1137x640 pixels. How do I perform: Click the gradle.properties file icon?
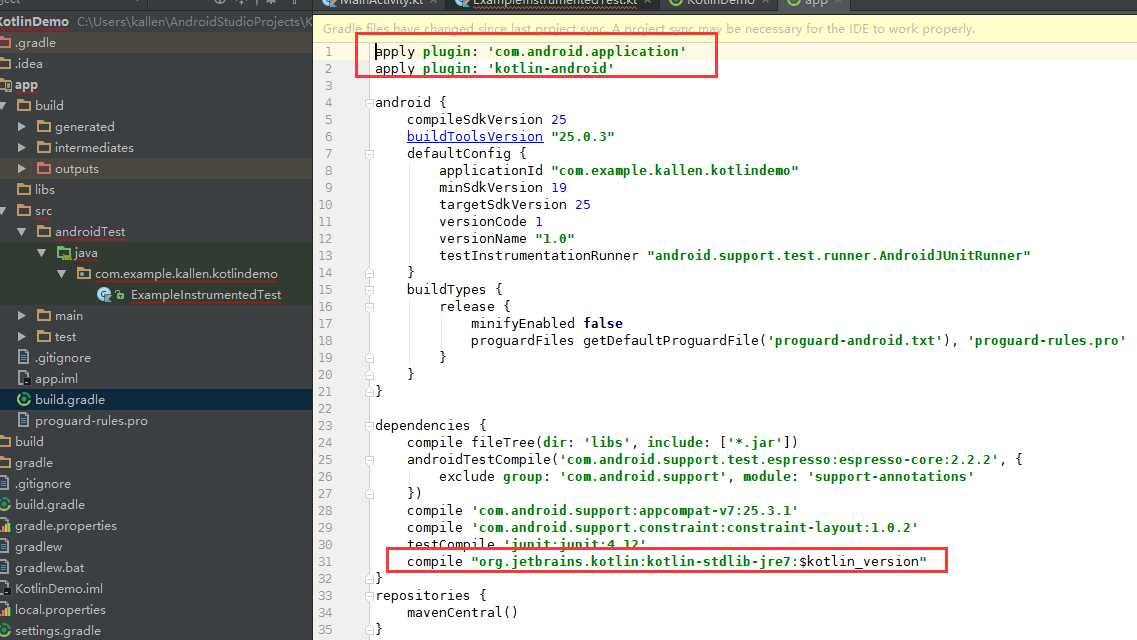(x=5, y=525)
